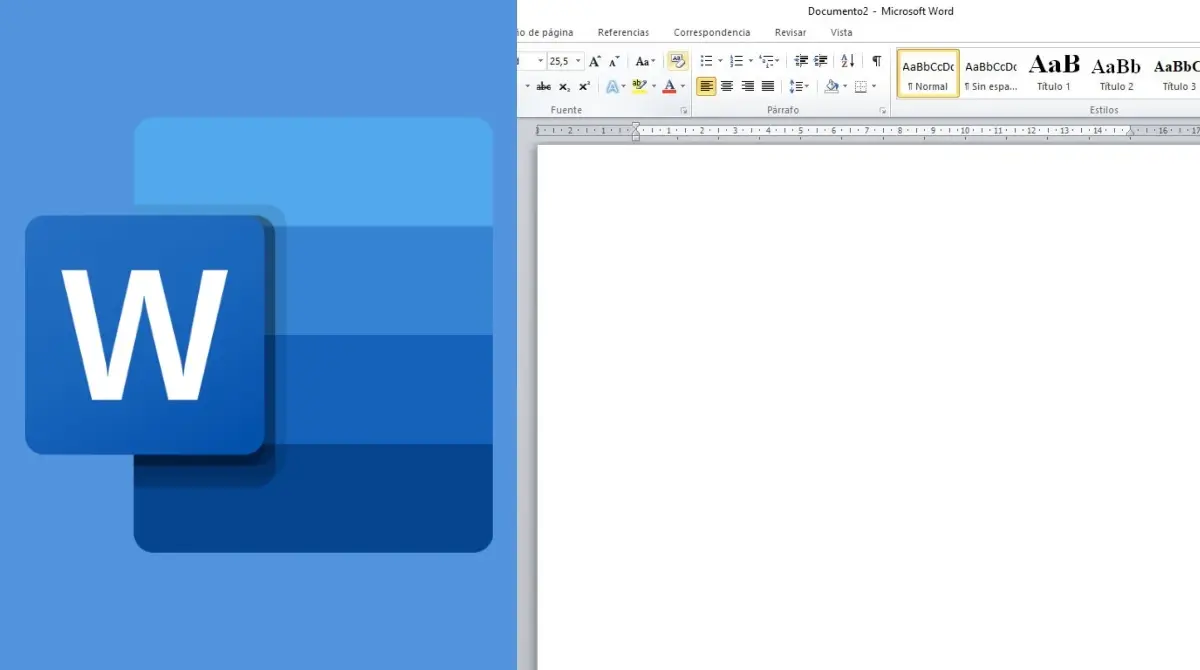Toggle show paragraph marks (¶)
This screenshot has width=1200, height=670.
(x=876, y=61)
